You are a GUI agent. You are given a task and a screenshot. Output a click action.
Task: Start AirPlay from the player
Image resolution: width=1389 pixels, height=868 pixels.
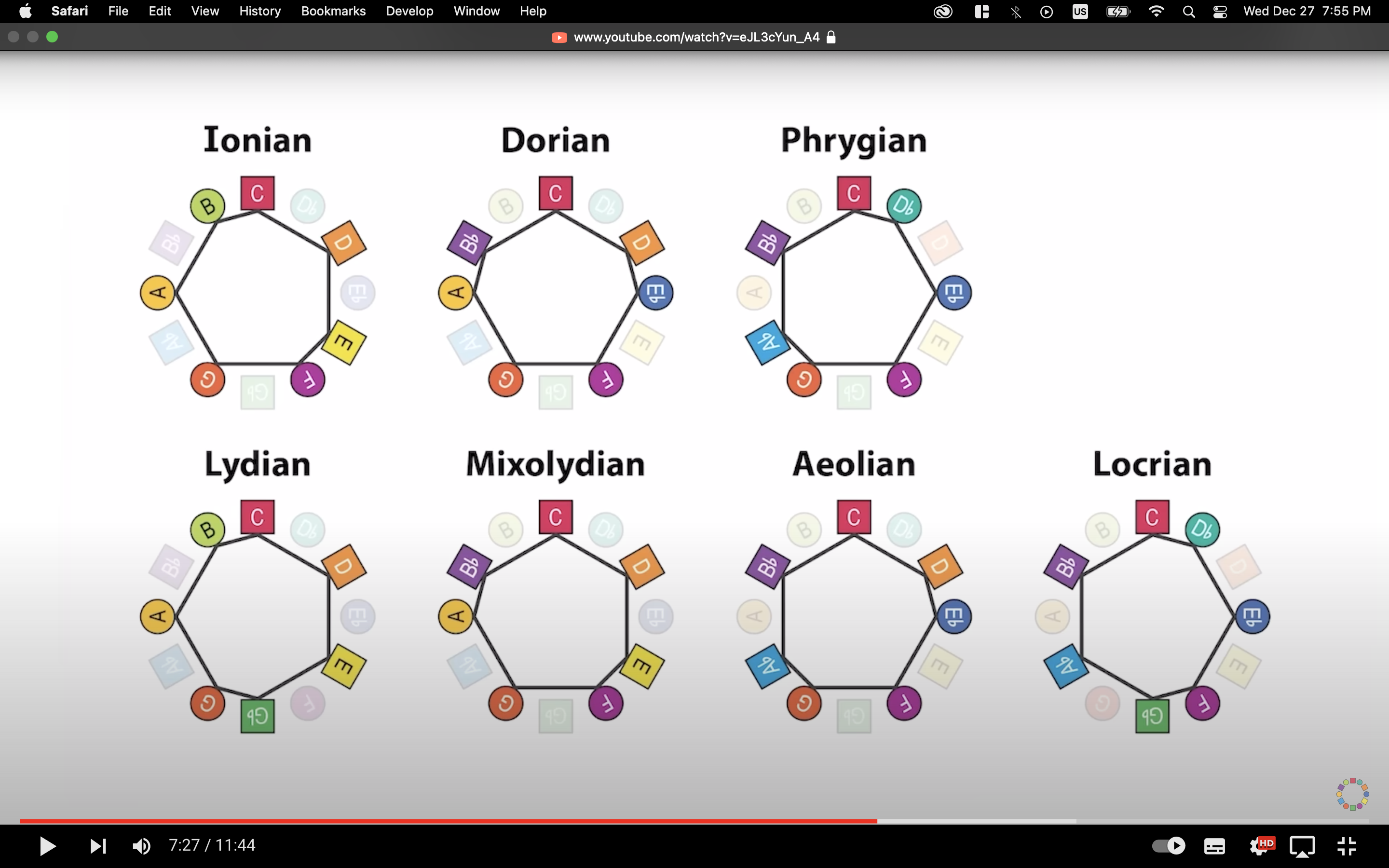[1302, 846]
